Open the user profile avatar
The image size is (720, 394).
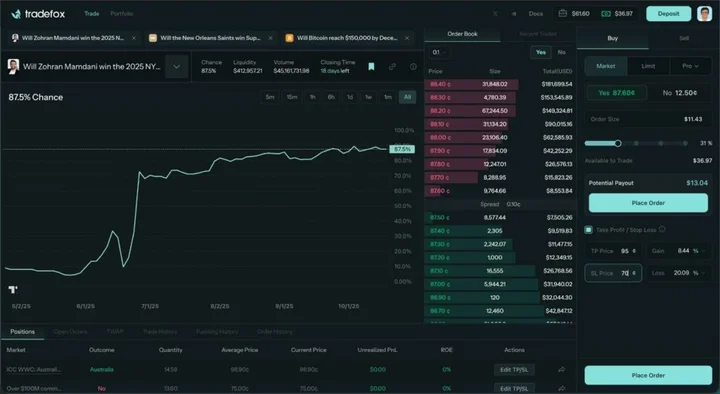click(x=704, y=14)
